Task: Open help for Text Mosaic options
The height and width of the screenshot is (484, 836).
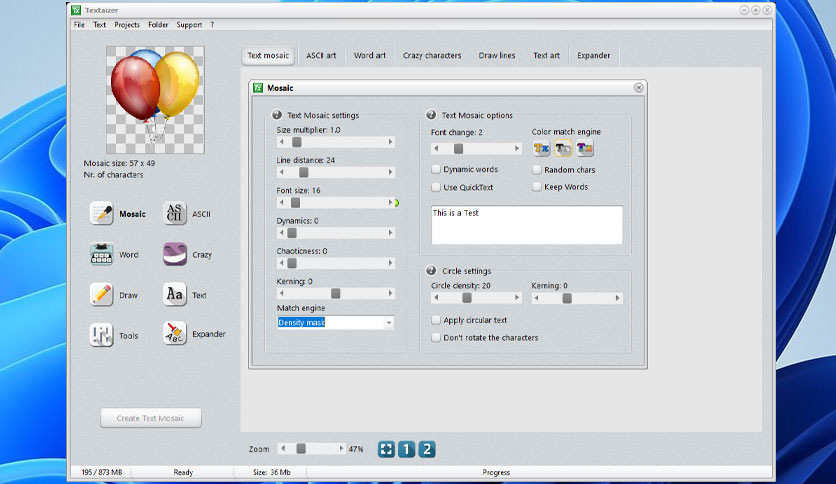Action: 431,115
